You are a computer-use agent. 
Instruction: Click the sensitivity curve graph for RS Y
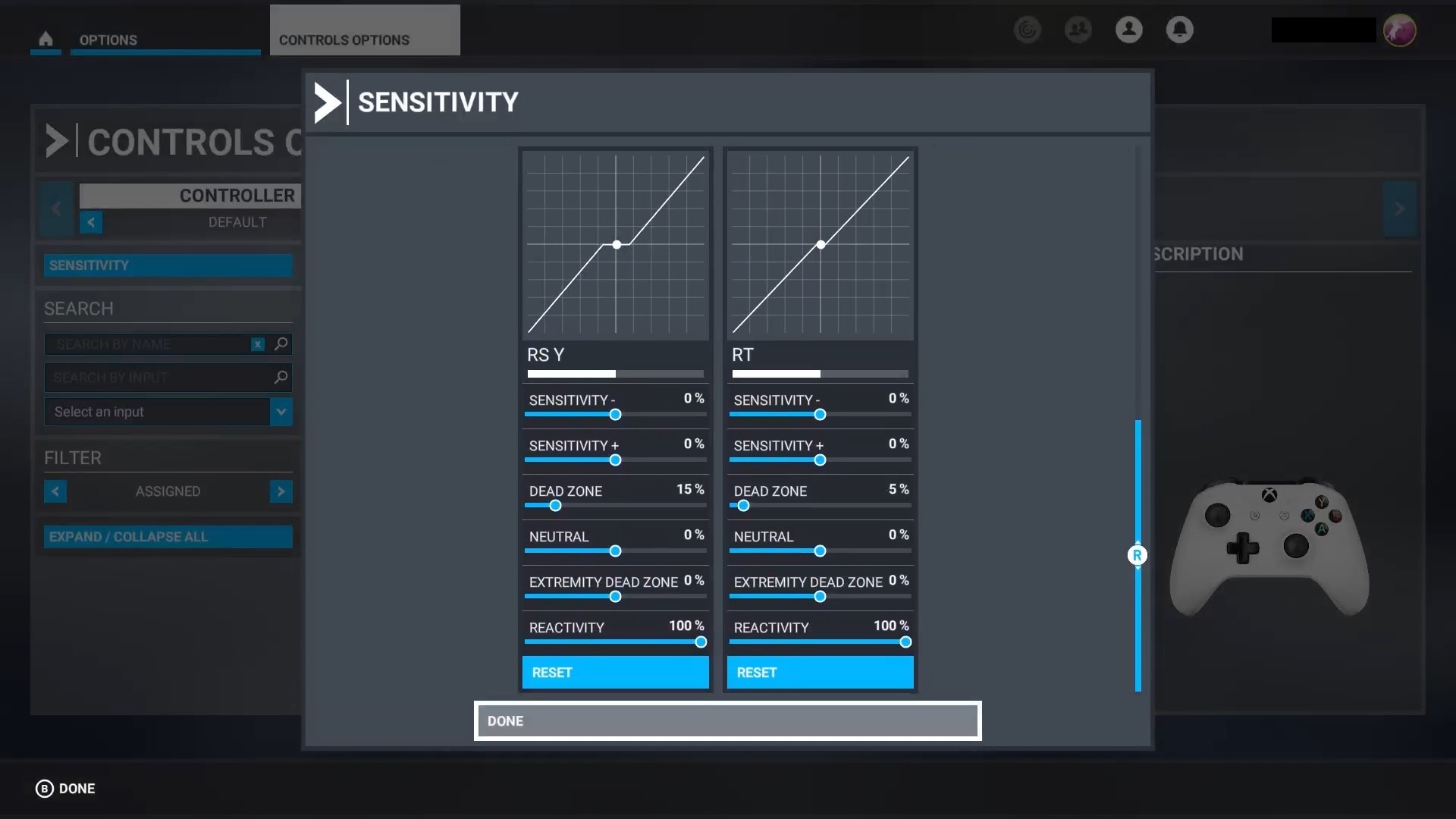[614, 245]
